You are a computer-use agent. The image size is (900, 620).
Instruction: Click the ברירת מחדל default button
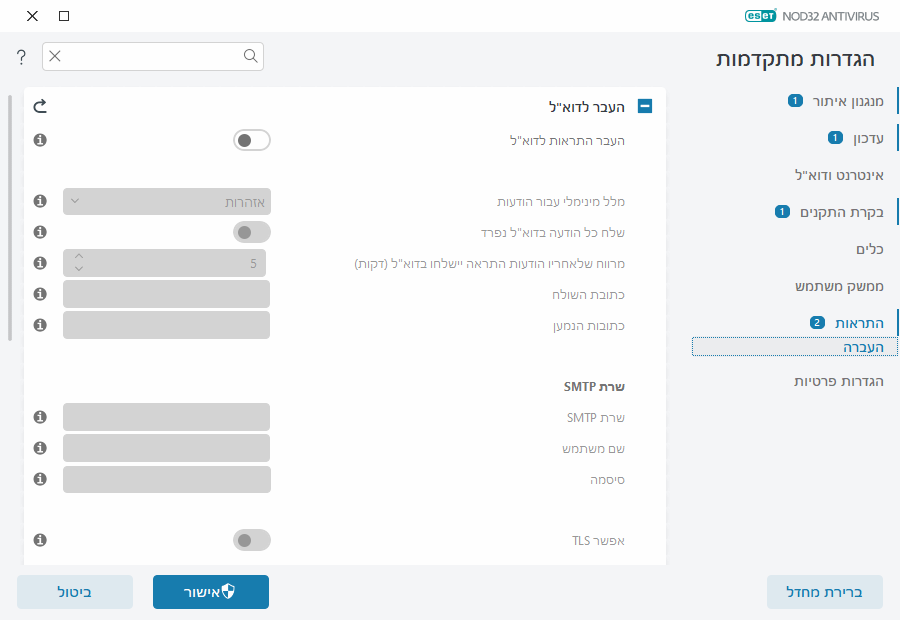click(x=825, y=591)
